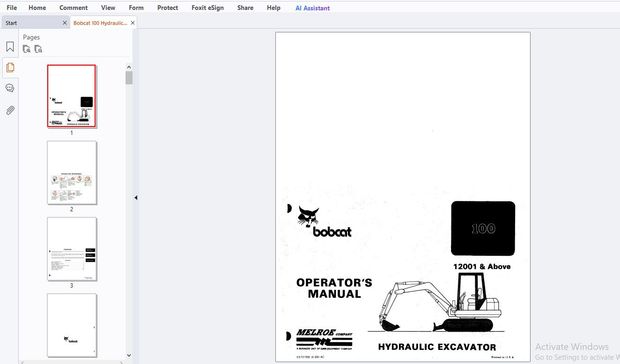
Task: Open the View ribbon tab
Action: [108, 8]
